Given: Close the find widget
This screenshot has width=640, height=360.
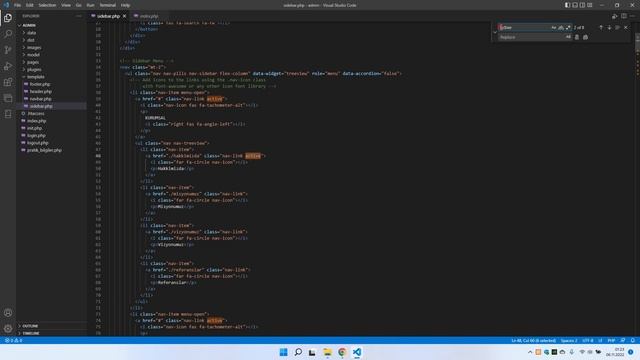Looking at the screenshot, I should 626,27.
